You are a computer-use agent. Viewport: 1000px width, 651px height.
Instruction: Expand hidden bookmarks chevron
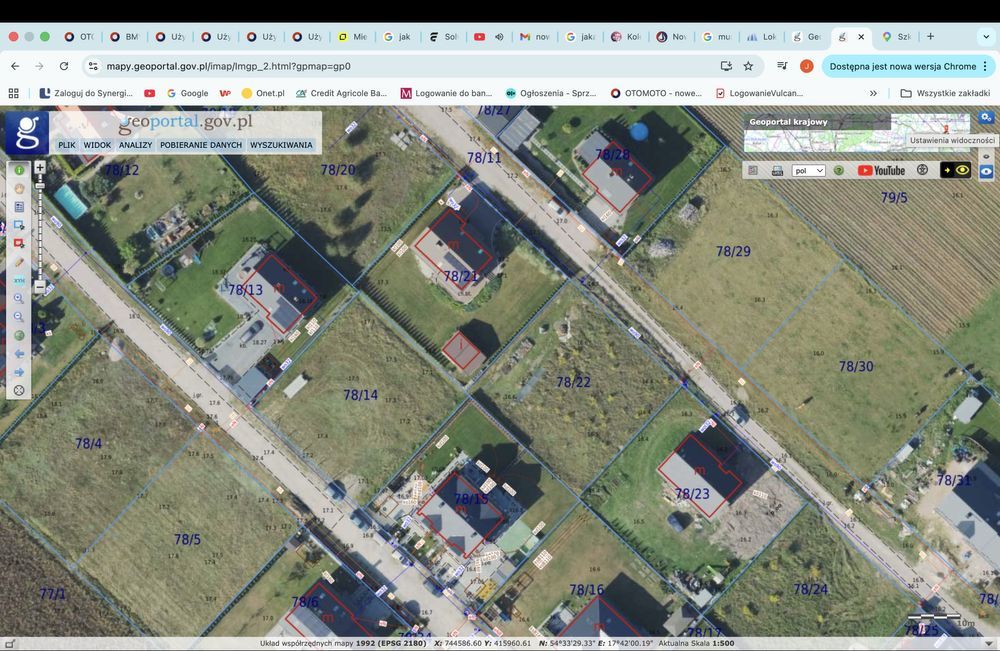click(x=873, y=93)
